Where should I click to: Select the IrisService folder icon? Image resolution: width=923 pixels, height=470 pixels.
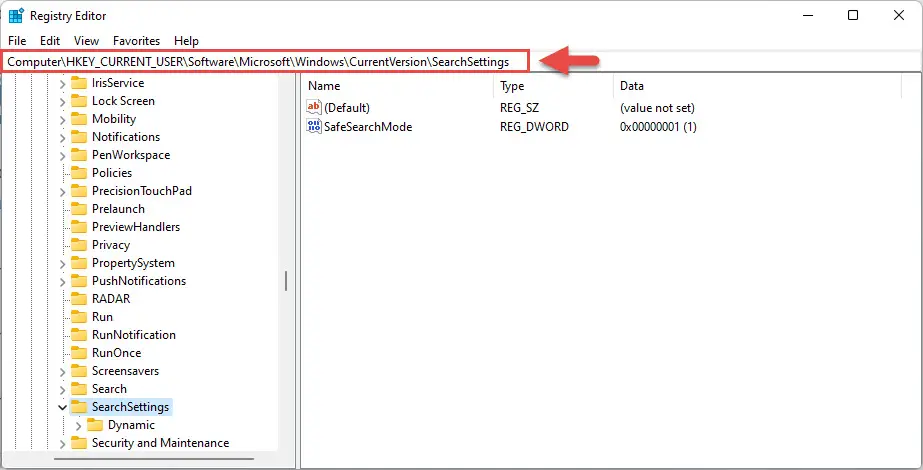pyautogui.click(x=79, y=83)
